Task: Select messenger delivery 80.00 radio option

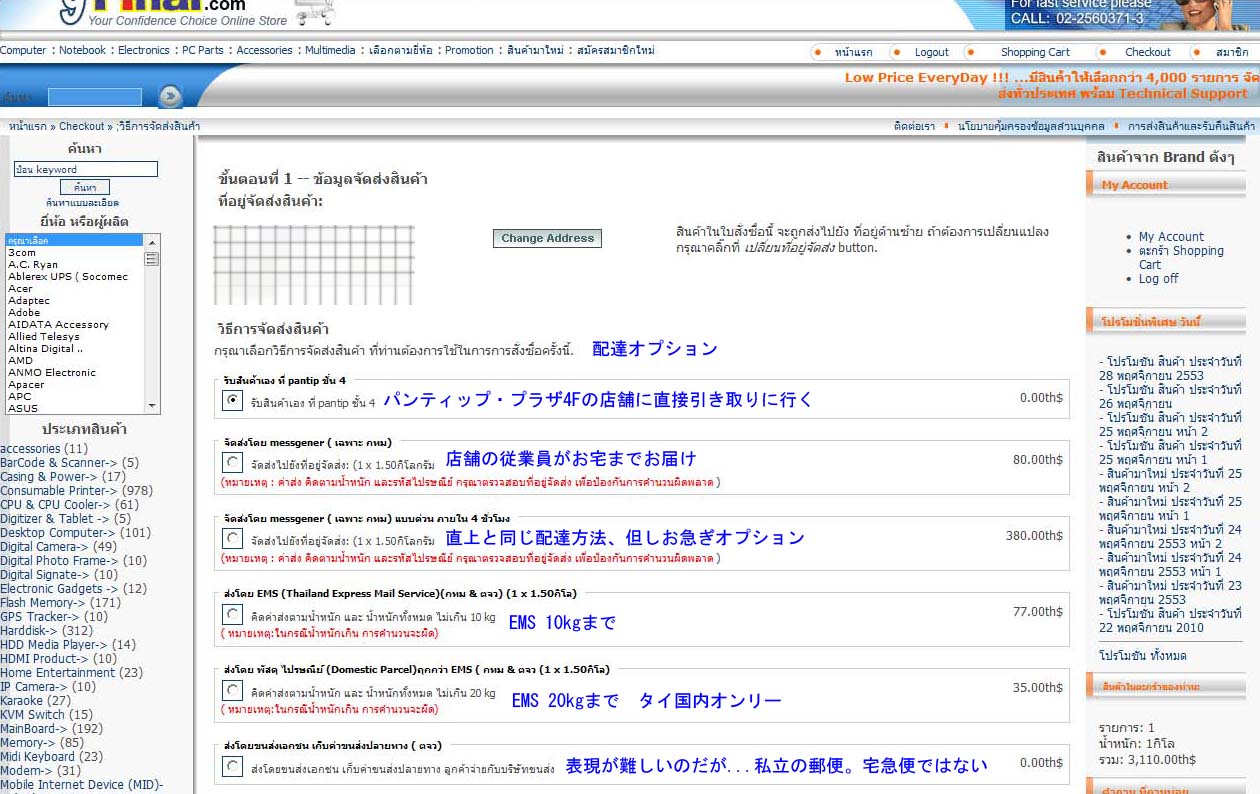Action: 232,462
